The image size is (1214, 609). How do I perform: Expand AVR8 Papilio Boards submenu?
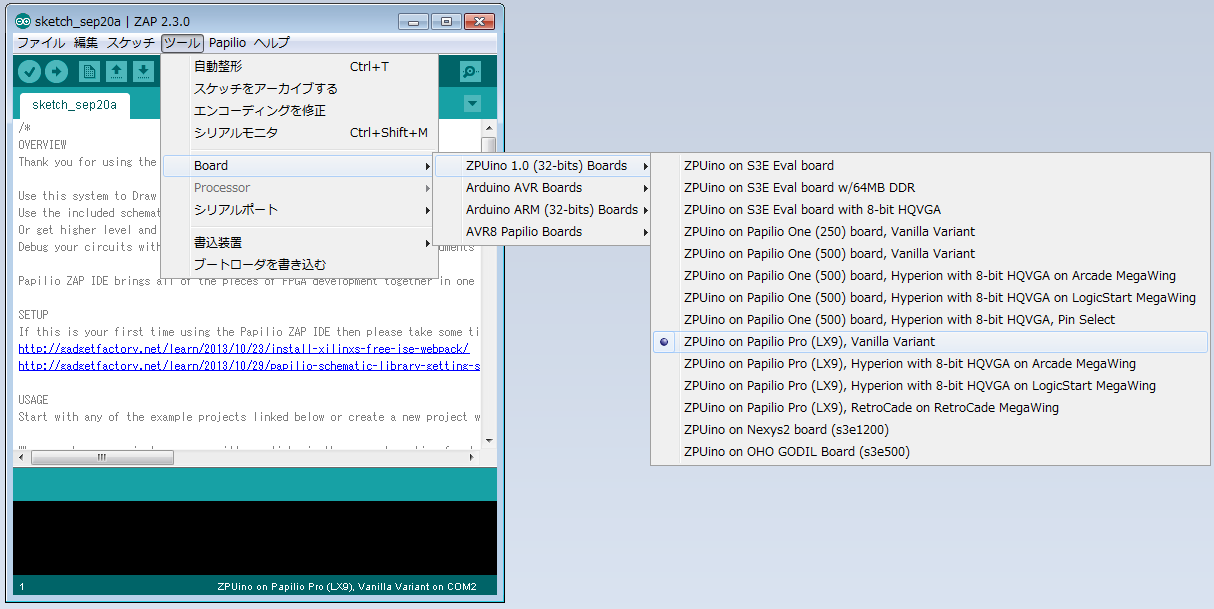point(543,232)
